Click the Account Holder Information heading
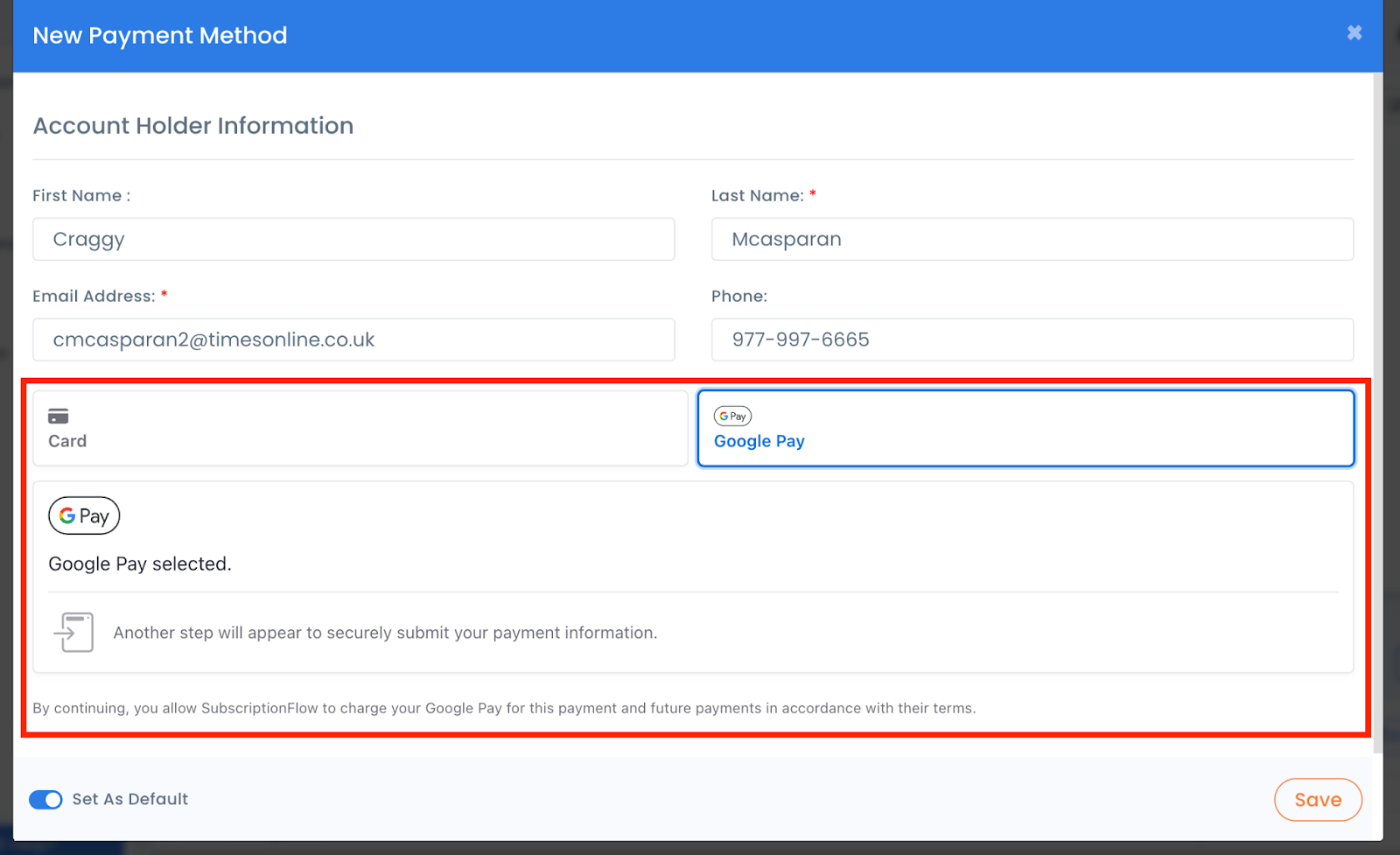The height and width of the screenshot is (855, 1400). pos(193,125)
